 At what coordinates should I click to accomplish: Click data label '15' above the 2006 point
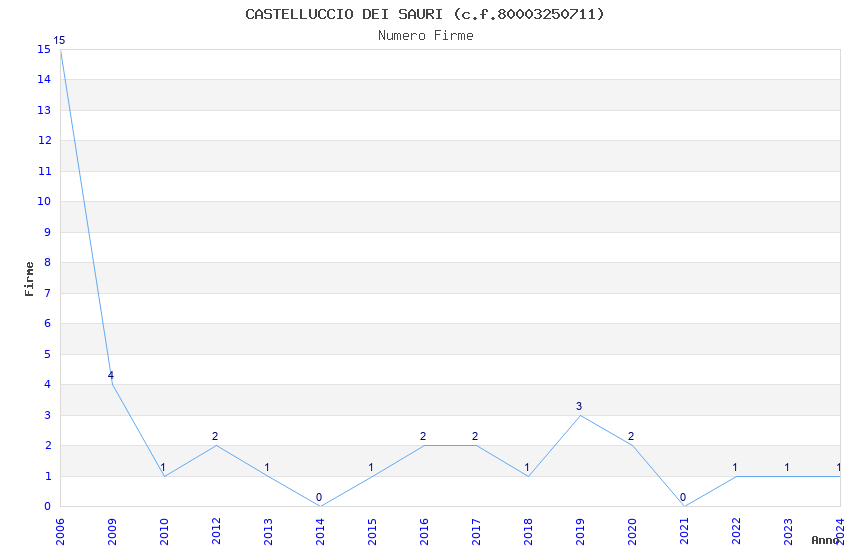click(59, 40)
